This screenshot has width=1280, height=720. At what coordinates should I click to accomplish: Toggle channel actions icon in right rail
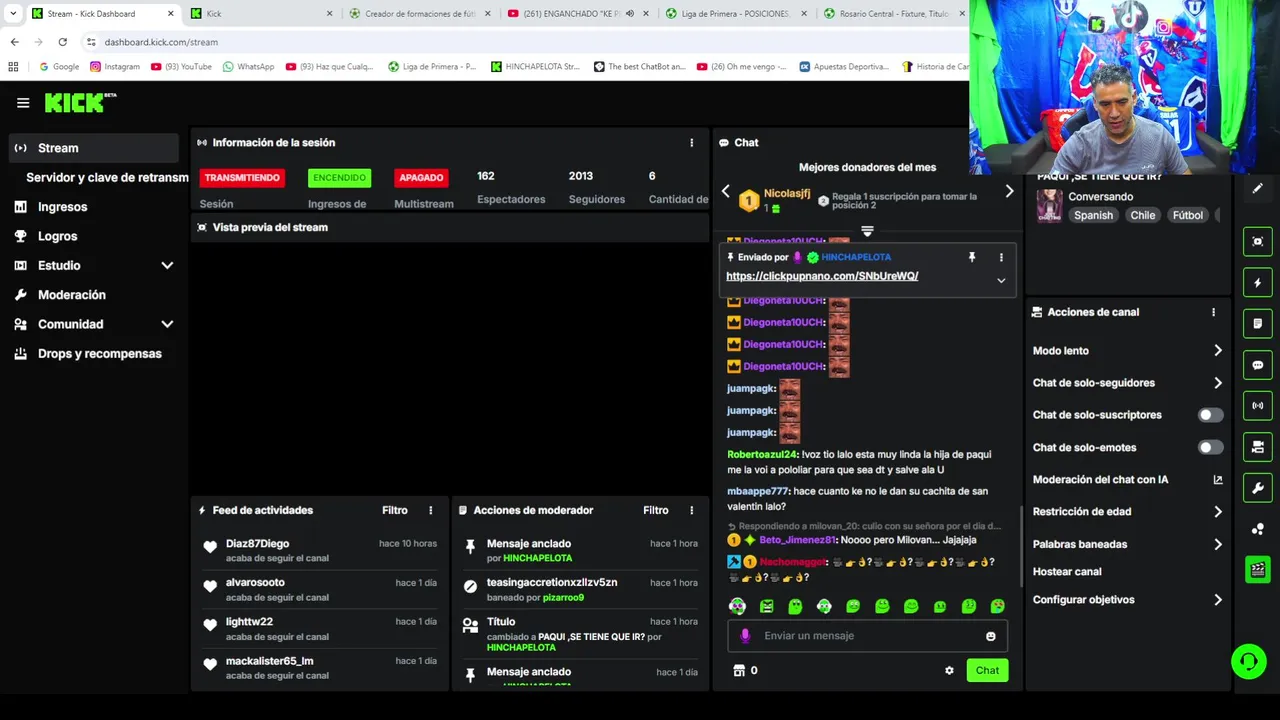point(1257,447)
